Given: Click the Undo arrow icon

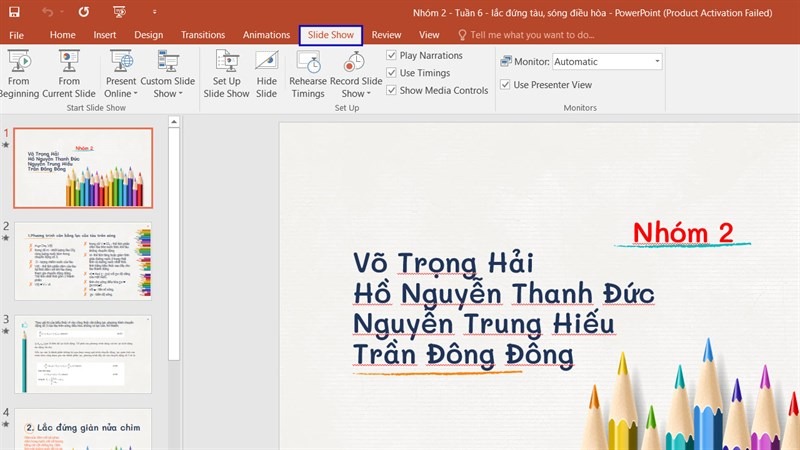Looking at the screenshot, I should [47, 12].
